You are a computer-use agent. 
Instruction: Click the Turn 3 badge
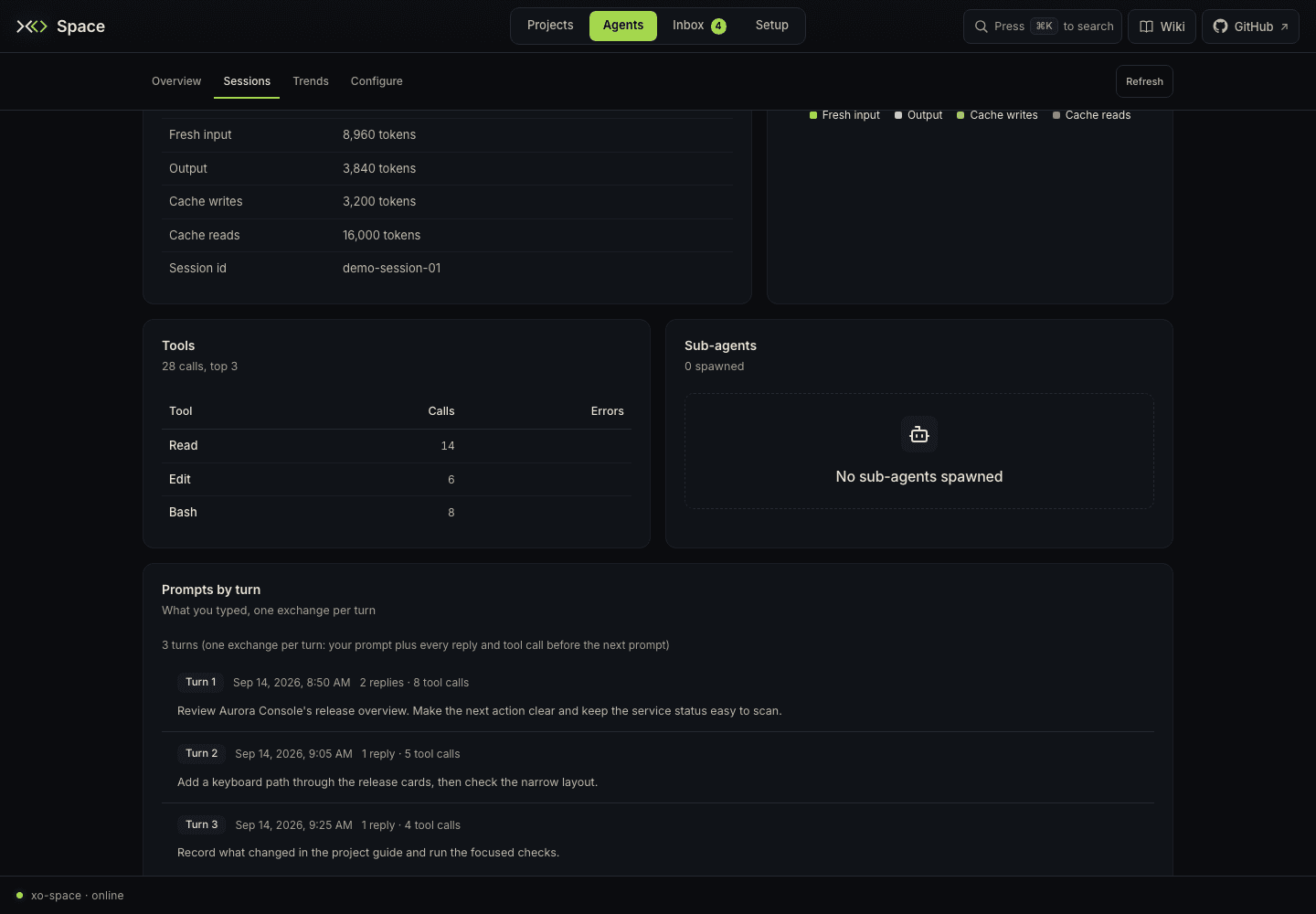[202, 824]
